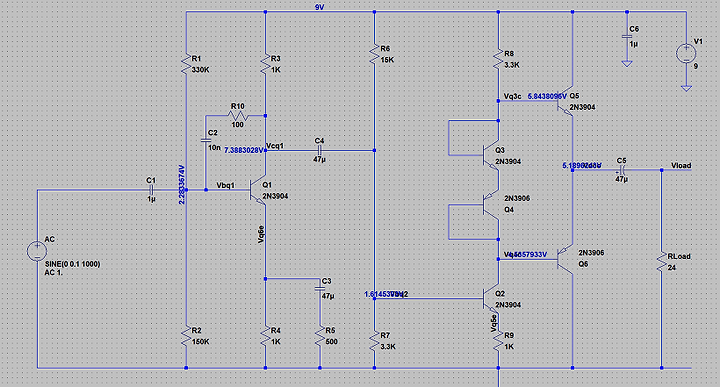Click the 2N3904 model label of Q1
The width and height of the screenshot is (720, 387).
275,196
